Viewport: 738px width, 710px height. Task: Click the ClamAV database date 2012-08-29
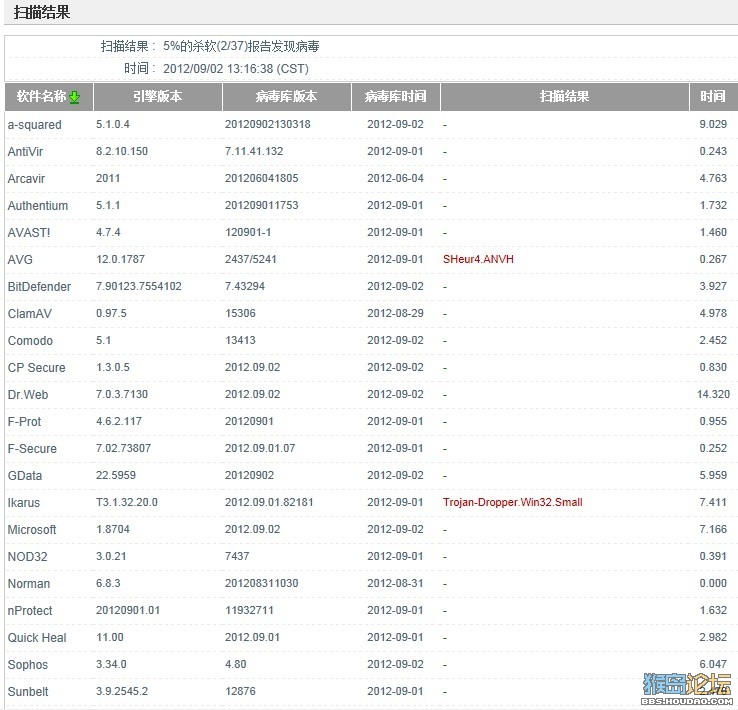(x=395, y=313)
